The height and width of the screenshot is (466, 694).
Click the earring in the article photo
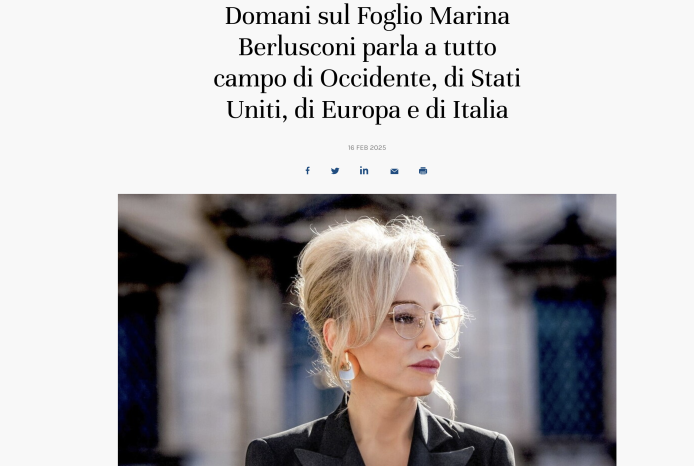click(x=347, y=370)
